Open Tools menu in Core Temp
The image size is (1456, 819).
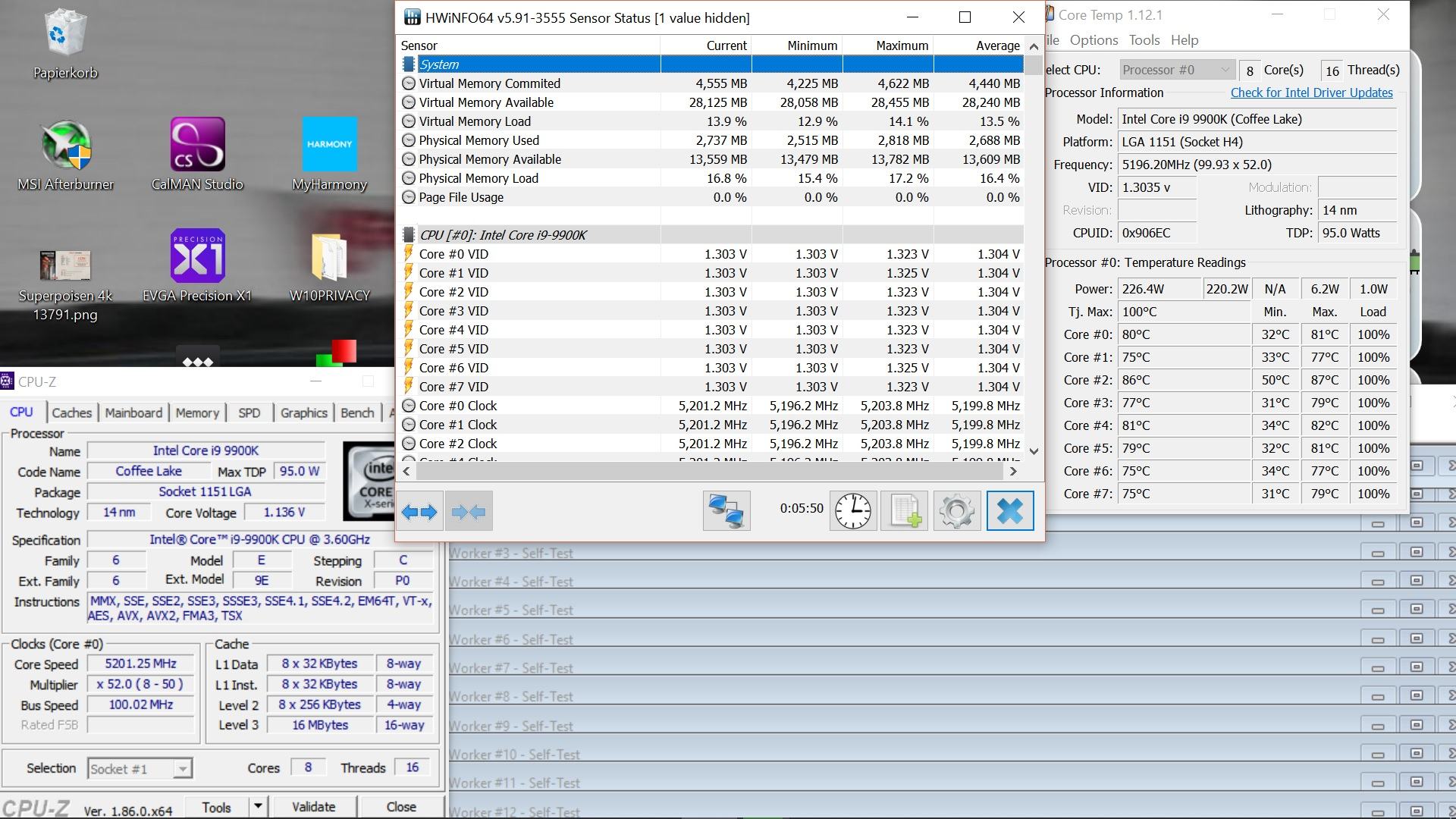point(1144,40)
